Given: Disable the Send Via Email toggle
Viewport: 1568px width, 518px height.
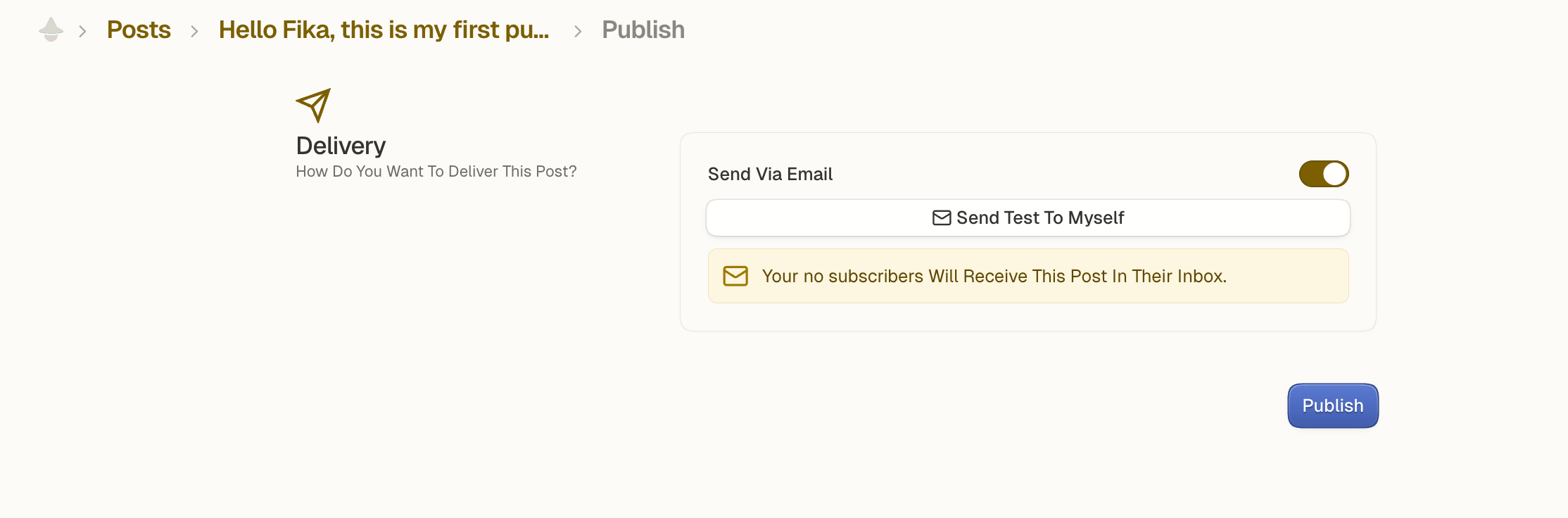Looking at the screenshot, I should (x=1323, y=174).
